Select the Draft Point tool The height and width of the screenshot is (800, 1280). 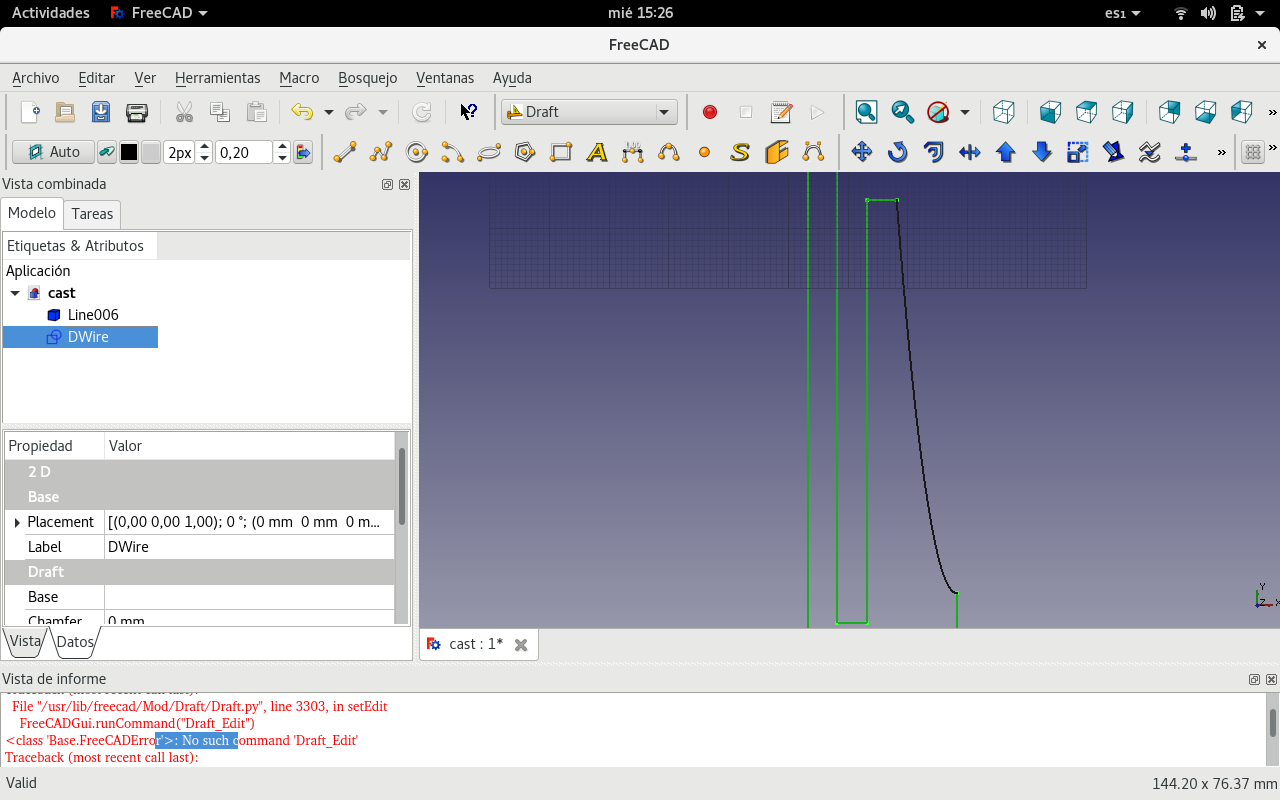coord(704,152)
